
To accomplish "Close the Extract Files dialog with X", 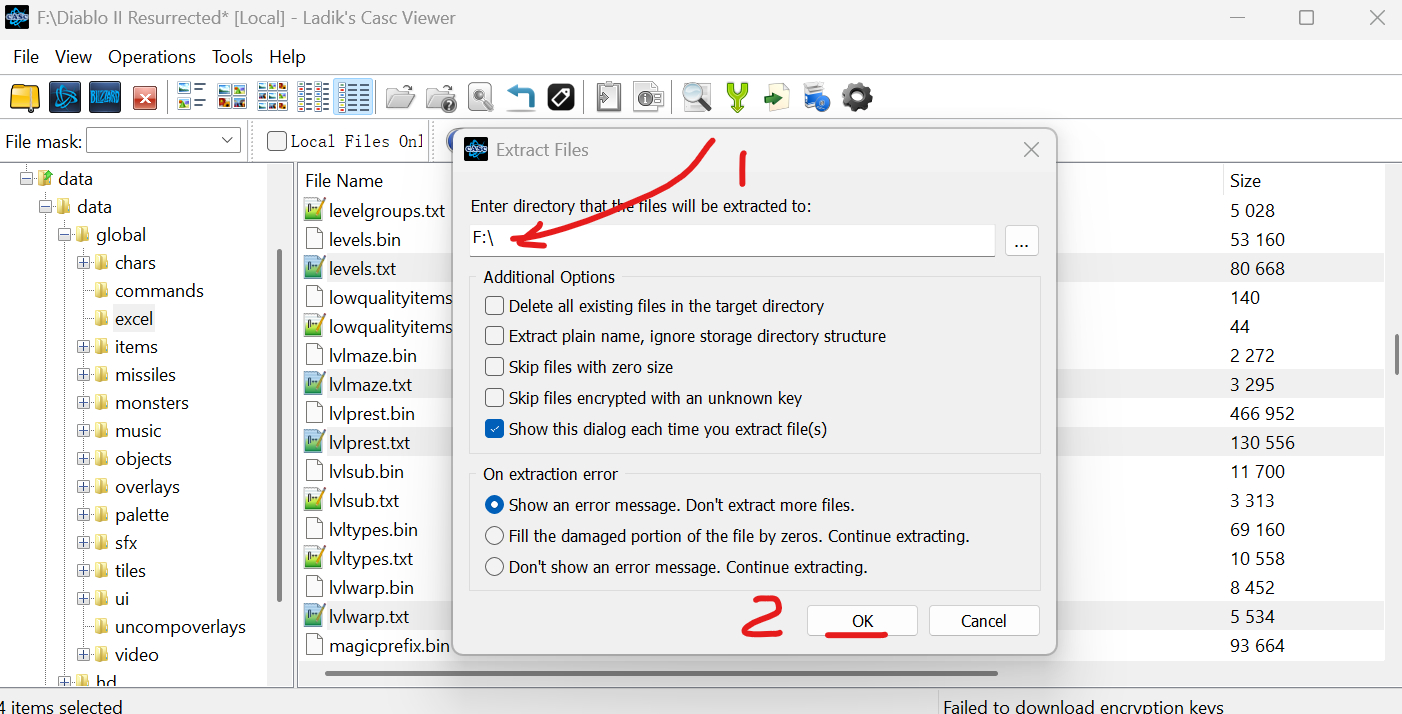I will [1031, 150].
